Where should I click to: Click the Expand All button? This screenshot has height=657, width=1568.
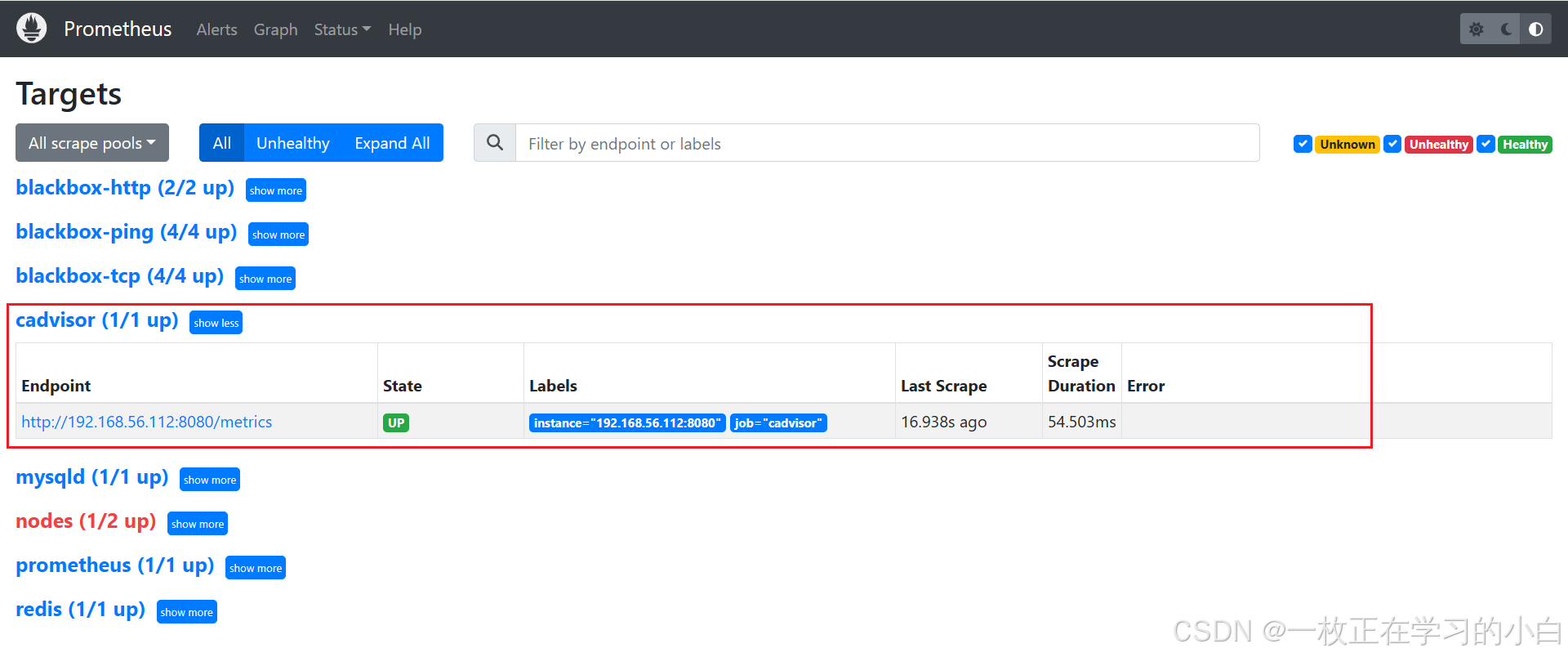coord(392,143)
